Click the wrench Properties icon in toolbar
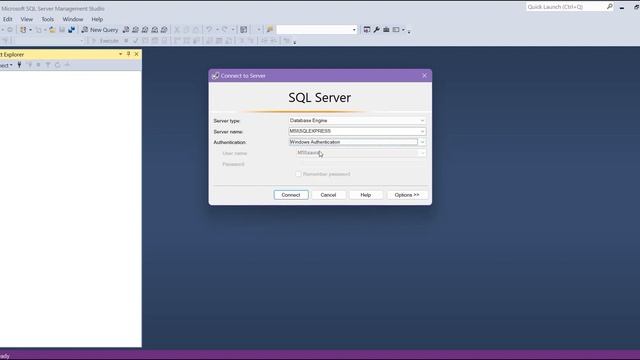Image resolution: width=640 pixels, height=360 pixels. (376, 29)
